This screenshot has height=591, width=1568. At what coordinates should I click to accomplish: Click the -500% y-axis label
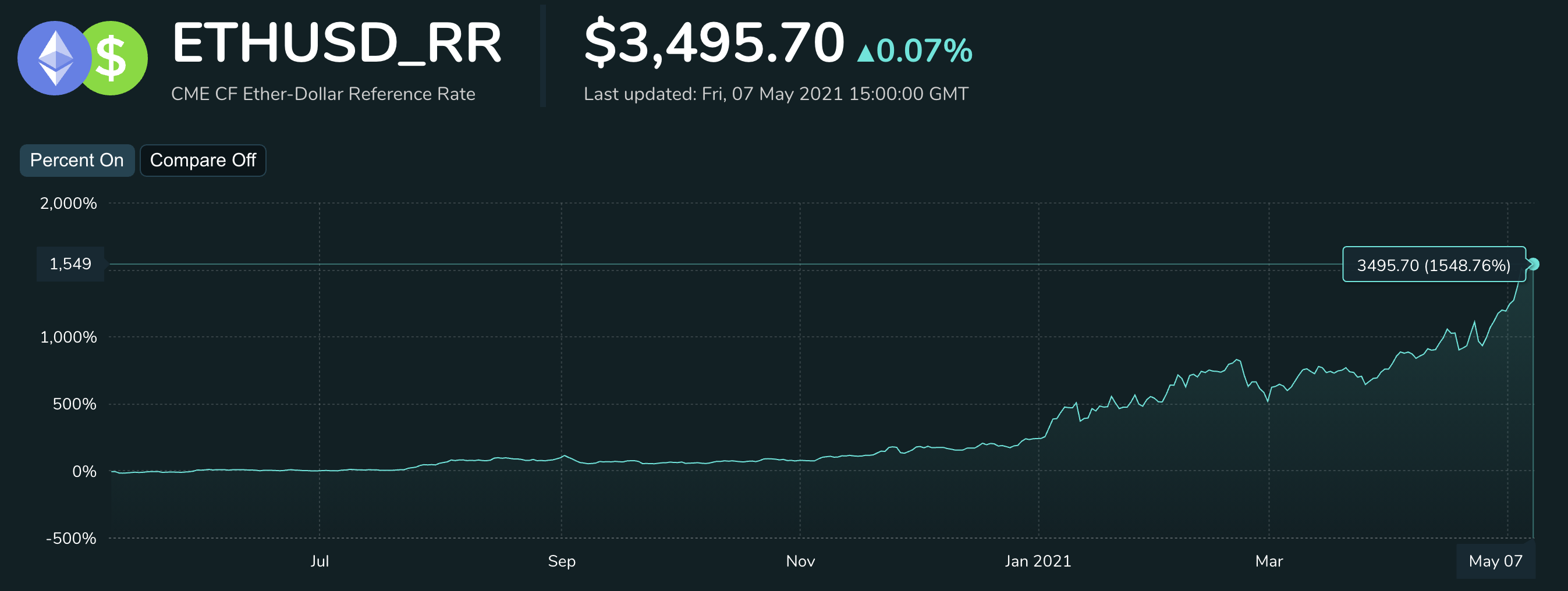tap(71, 539)
